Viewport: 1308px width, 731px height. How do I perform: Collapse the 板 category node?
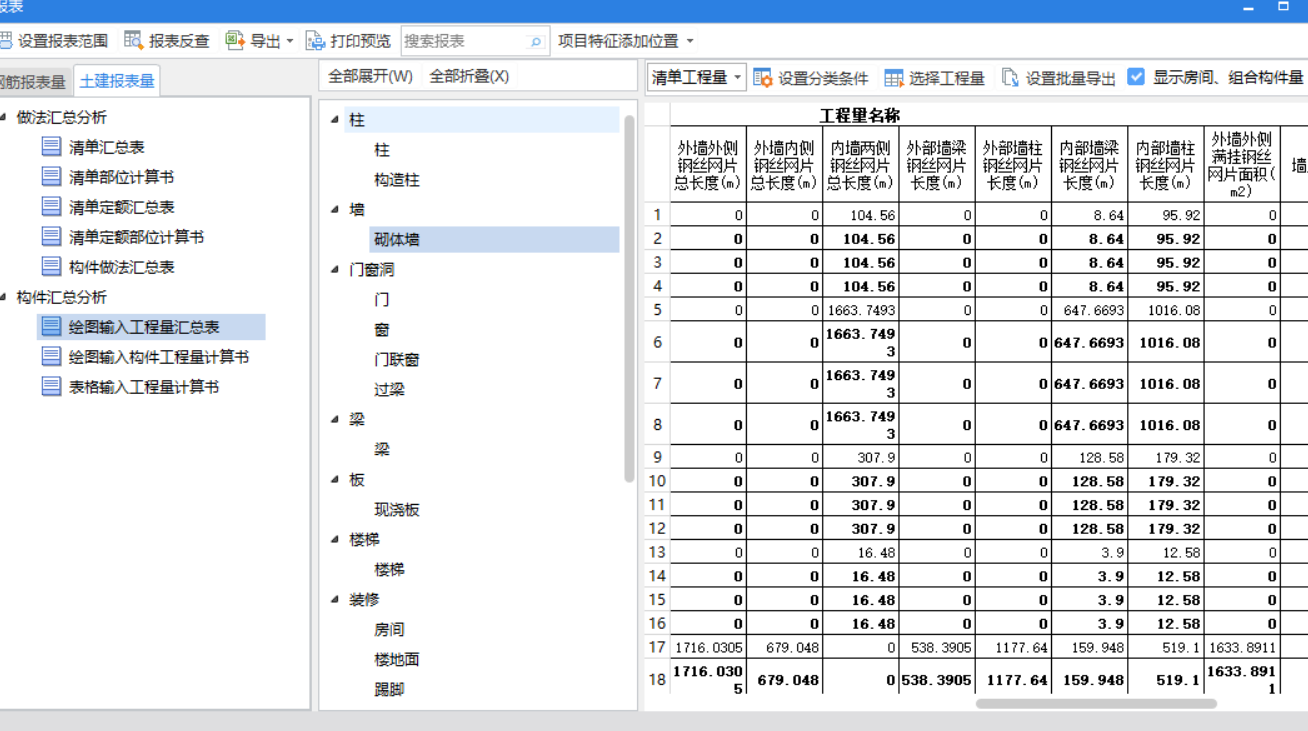(335, 480)
